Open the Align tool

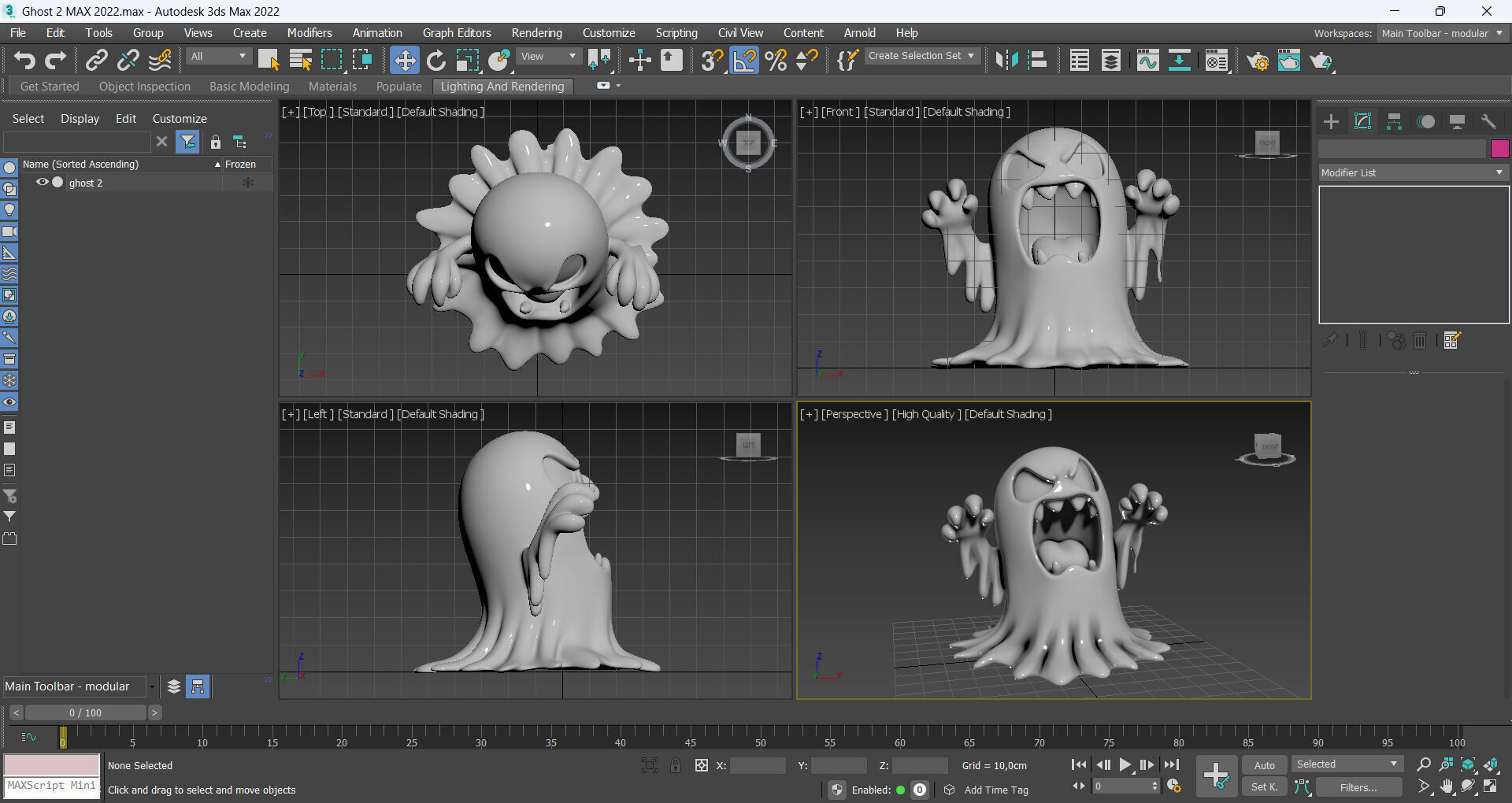coord(1038,61)
